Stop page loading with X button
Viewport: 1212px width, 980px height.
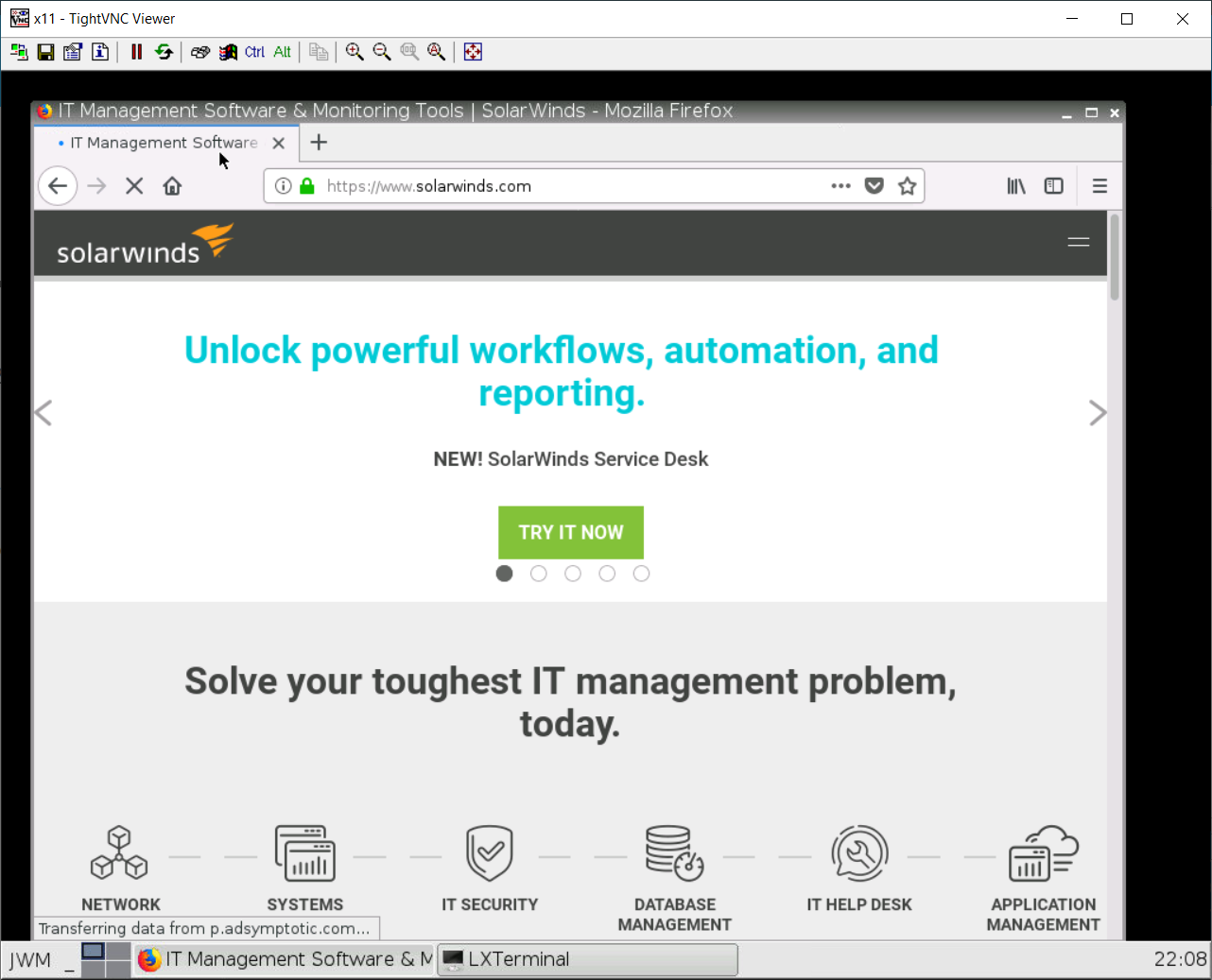click(134, 186)
